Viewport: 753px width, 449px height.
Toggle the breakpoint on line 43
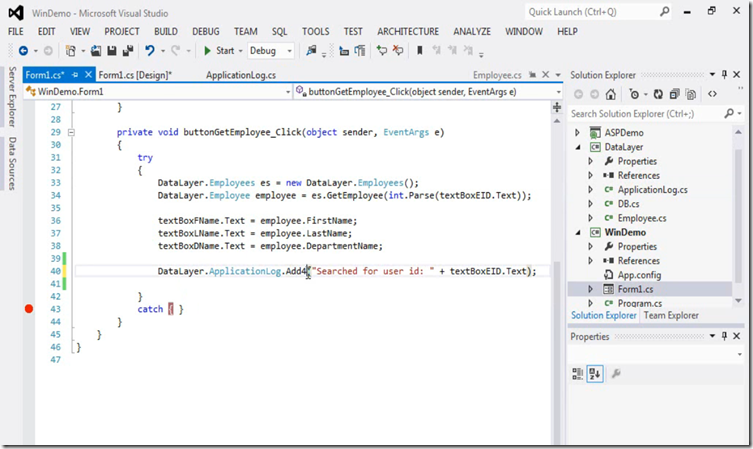pyautogui.click(x=29, y=309)
